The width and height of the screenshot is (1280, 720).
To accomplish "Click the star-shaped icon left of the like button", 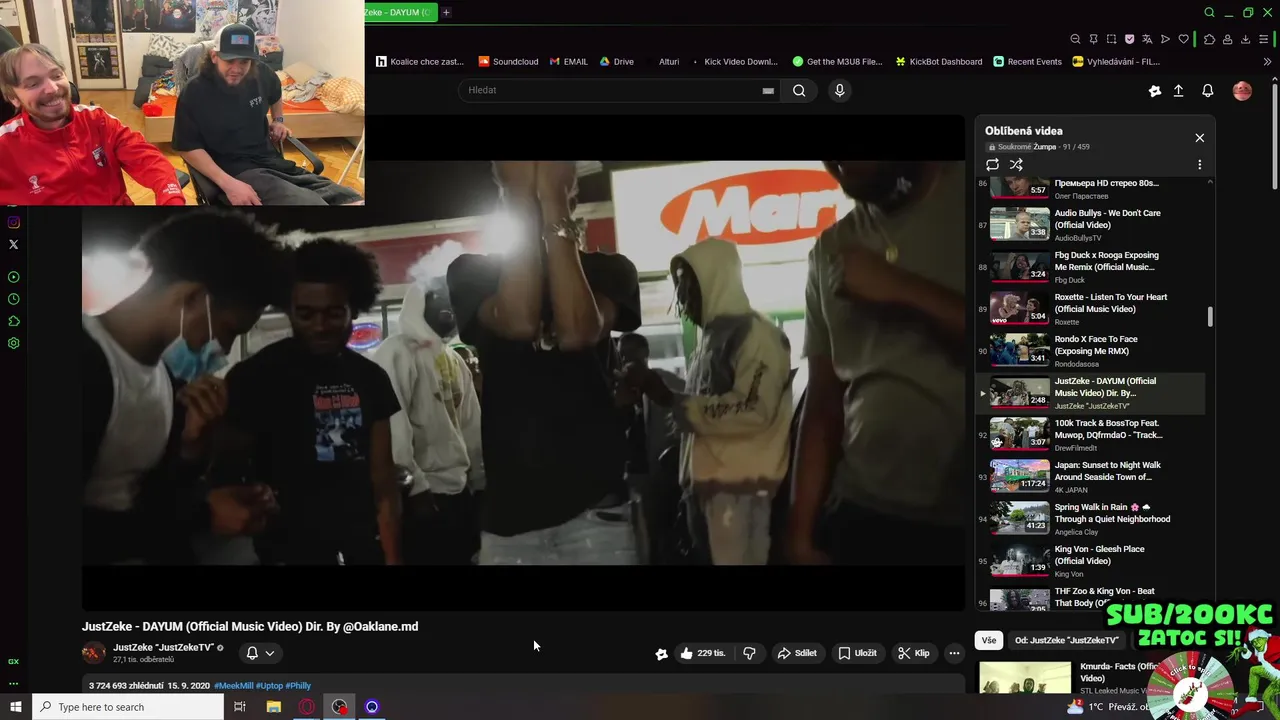I will [661, 654].
